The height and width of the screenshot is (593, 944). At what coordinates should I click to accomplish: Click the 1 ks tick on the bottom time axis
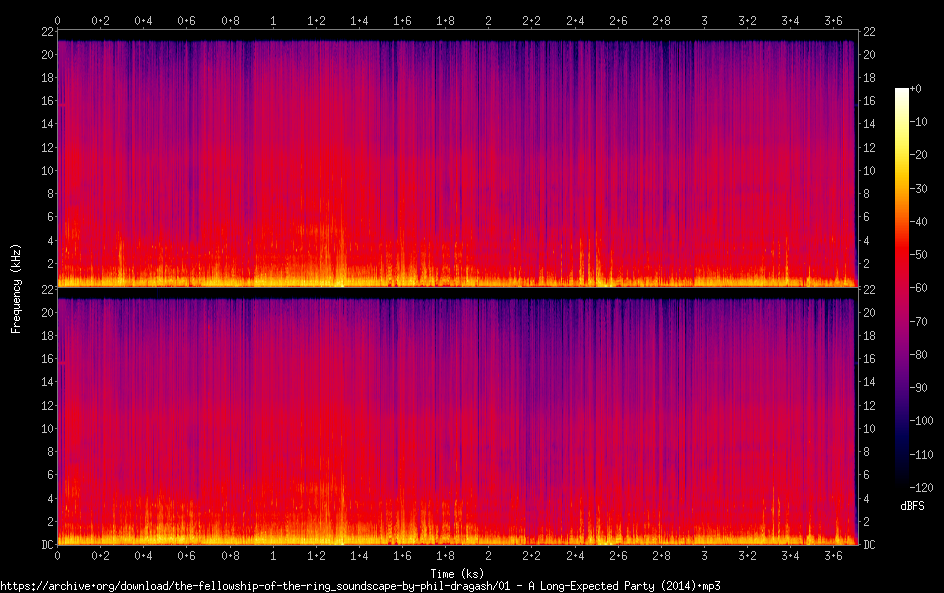tap(273, 555)
